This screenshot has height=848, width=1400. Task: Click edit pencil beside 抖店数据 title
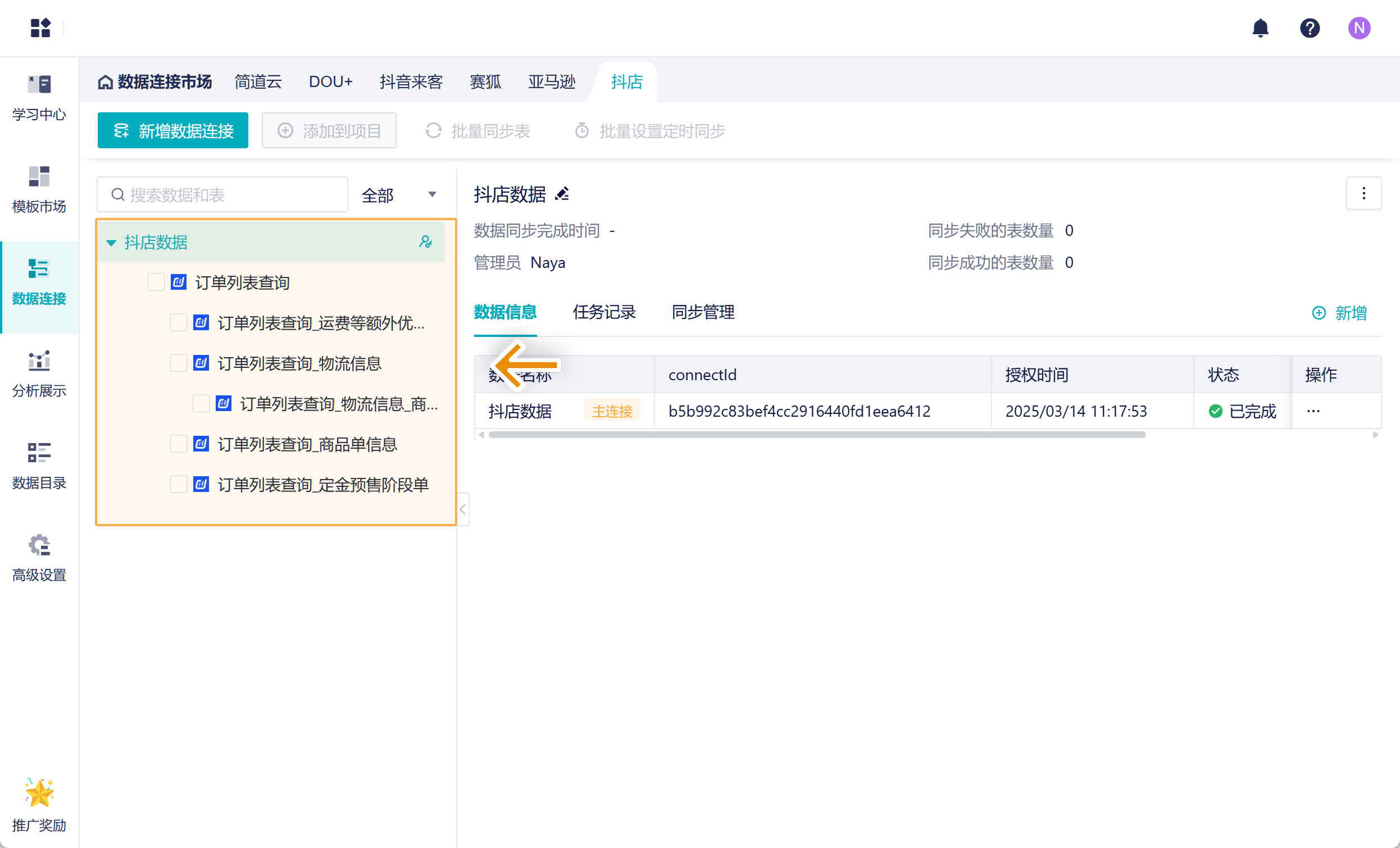[x=562, y=194]
